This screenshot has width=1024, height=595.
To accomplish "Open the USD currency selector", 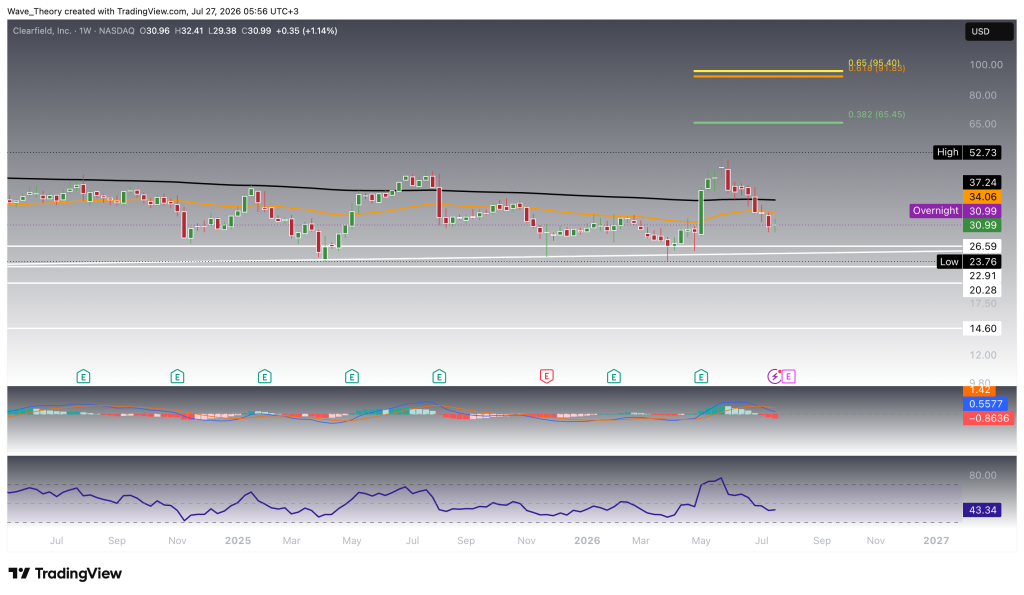I will click(x=989, y=31).
